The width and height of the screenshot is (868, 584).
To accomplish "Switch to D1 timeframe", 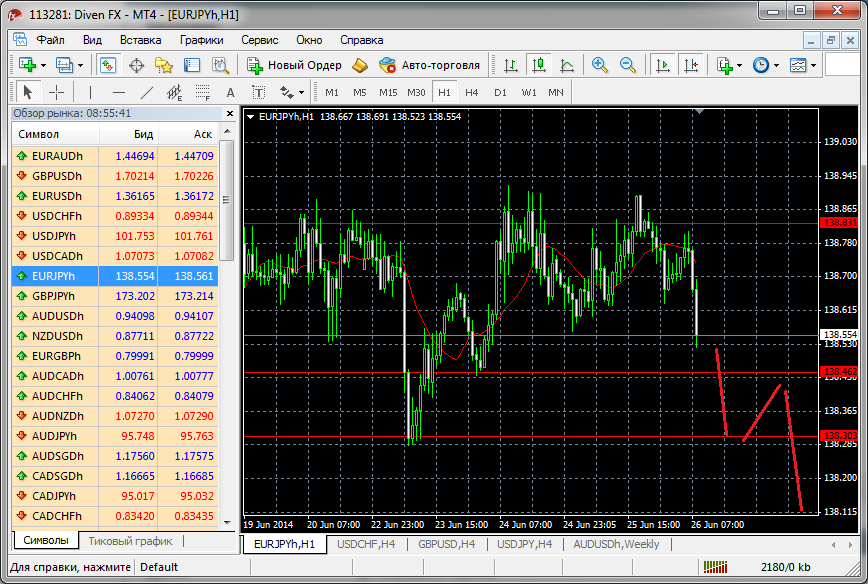I will [500, 92].
